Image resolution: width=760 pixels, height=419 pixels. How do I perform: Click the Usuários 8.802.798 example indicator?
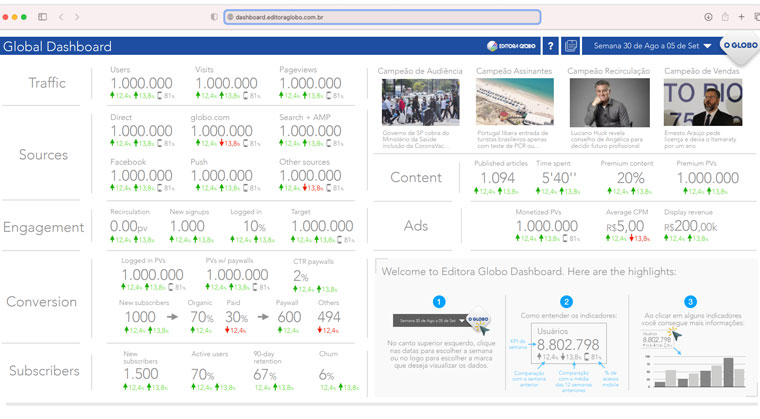click(x=569, y=344)
